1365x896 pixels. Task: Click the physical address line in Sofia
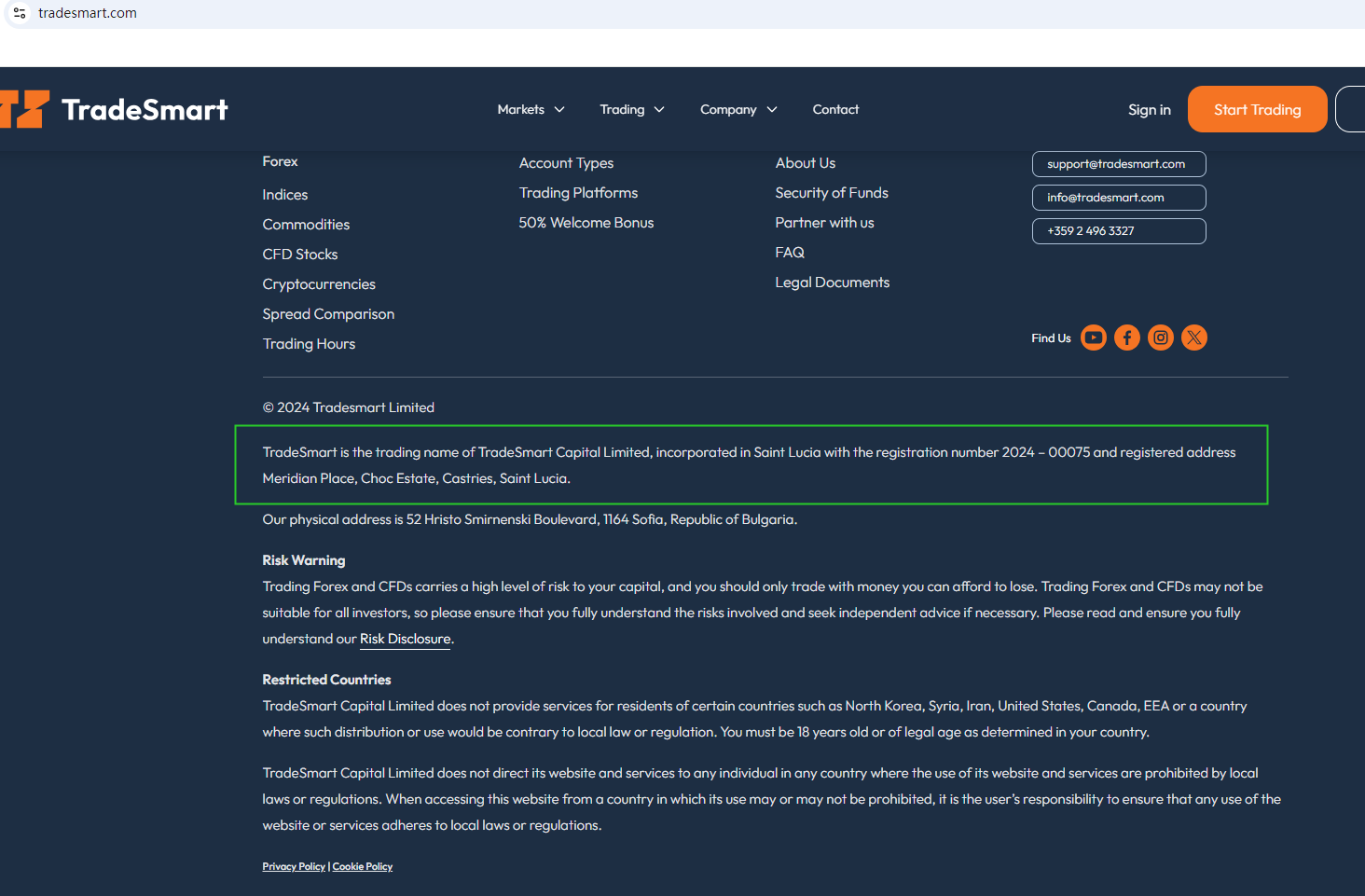530,519
